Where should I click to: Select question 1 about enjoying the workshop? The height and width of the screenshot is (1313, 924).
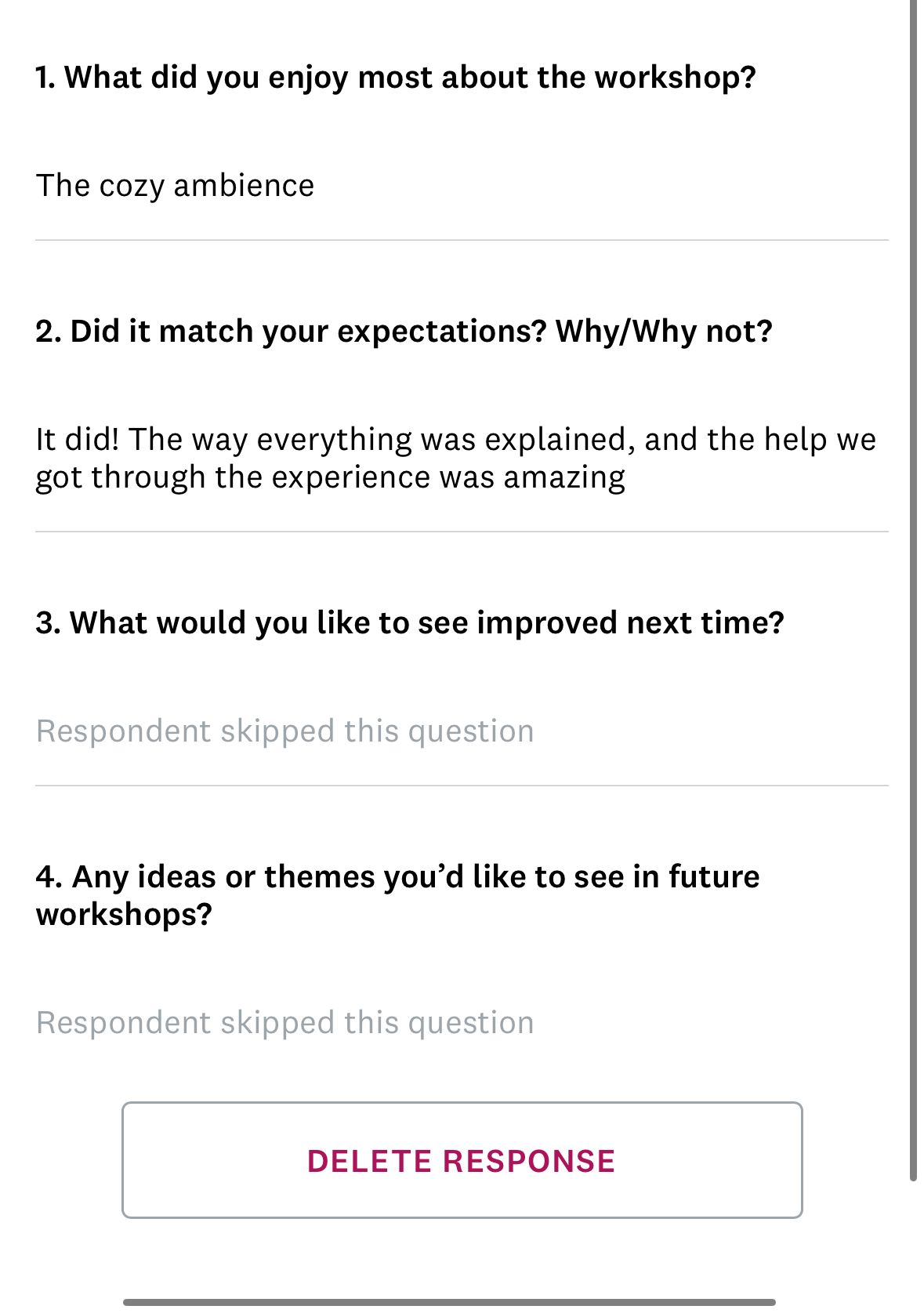[395, 76]
